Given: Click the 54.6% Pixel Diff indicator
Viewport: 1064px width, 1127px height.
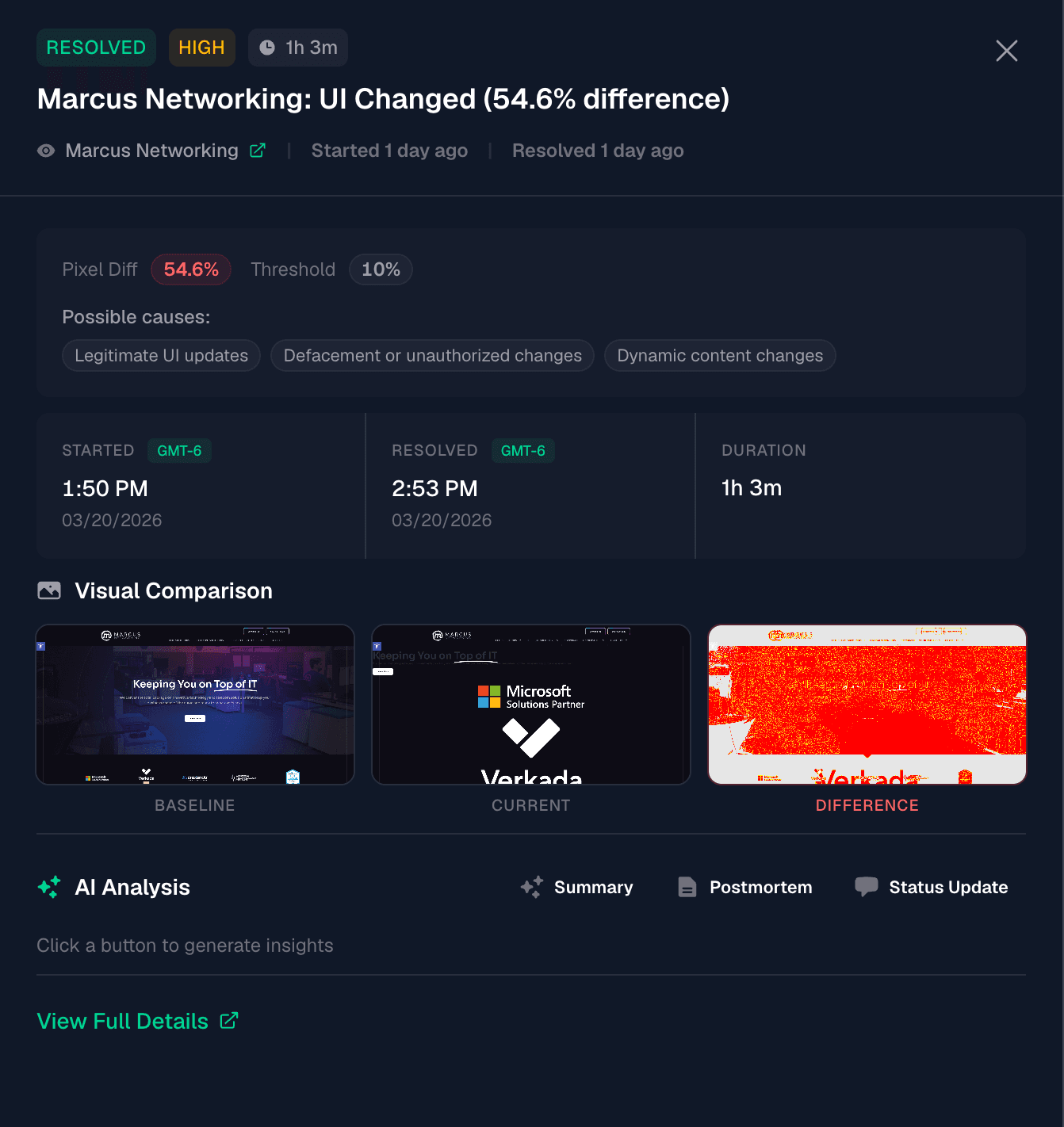Looking at the screenshot, I should point(191,269).
